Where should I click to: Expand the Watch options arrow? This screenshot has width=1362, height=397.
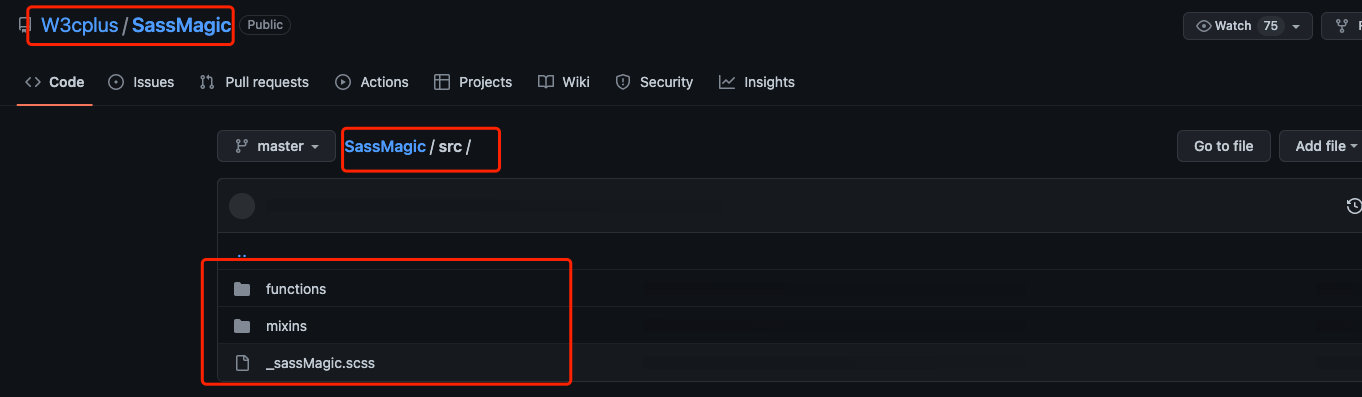1297,26
